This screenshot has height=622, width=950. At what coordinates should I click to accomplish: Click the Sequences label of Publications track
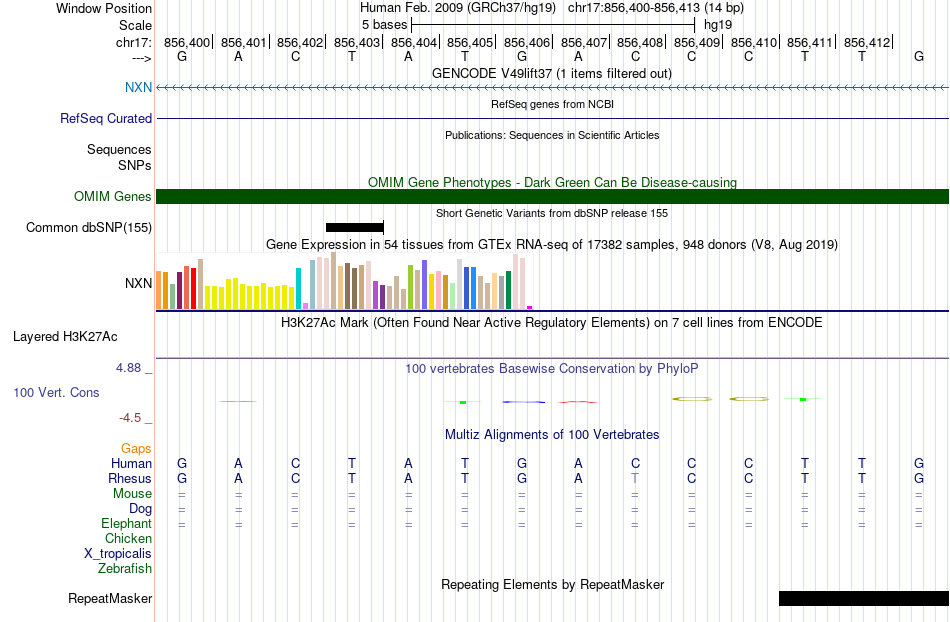119,150
